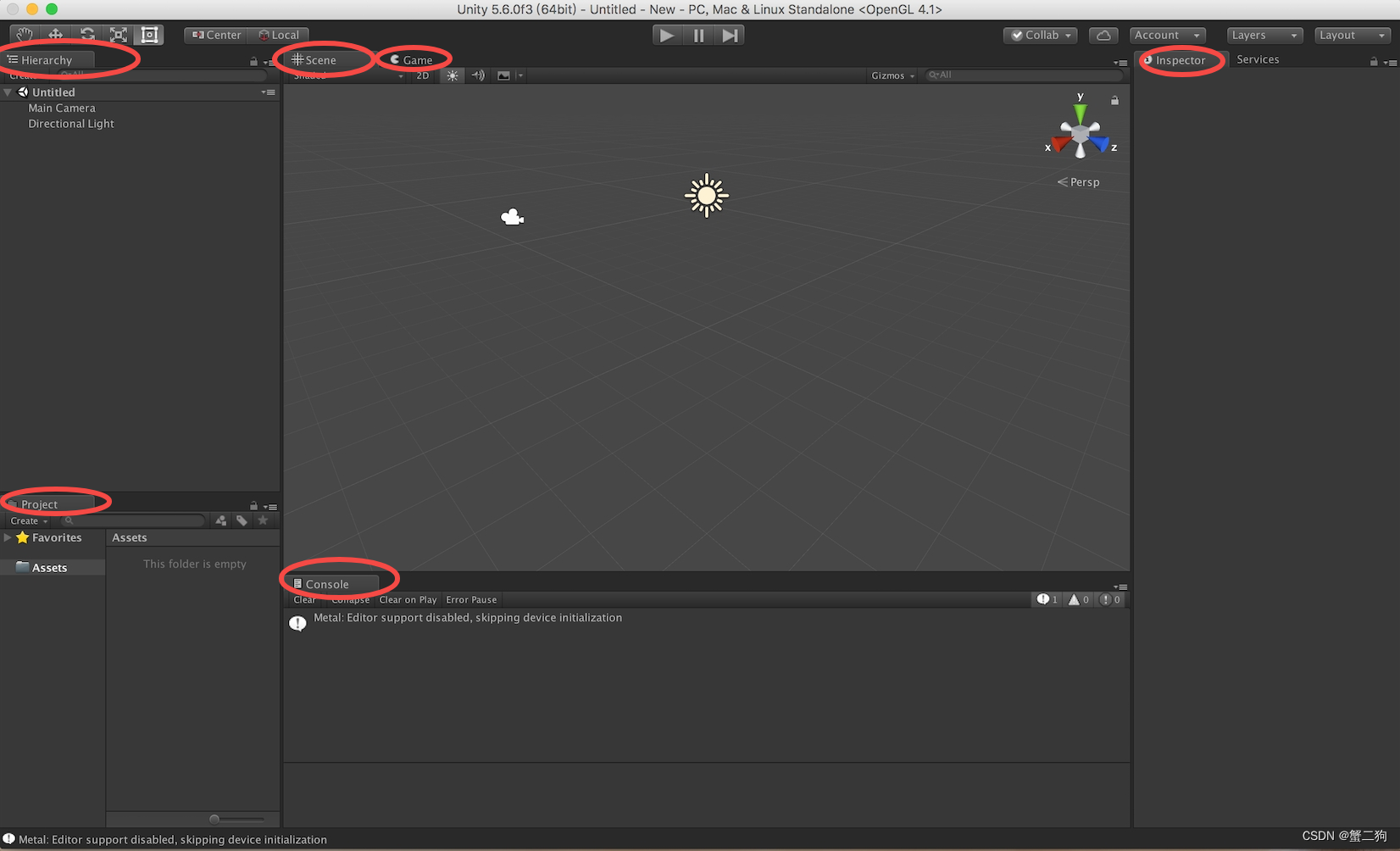Open the Collab dropdown
The image size is (1400, 851).
pos(1041,35)
